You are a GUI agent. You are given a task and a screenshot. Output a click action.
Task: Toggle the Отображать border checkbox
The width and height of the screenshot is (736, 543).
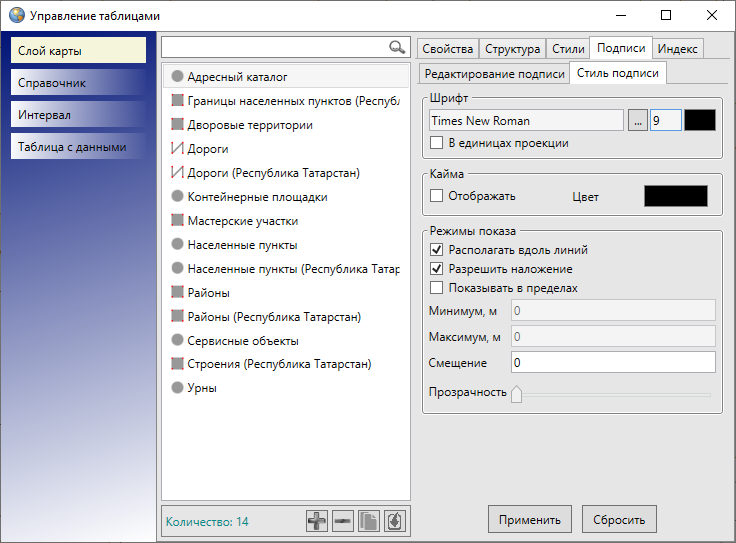(436, 196)
